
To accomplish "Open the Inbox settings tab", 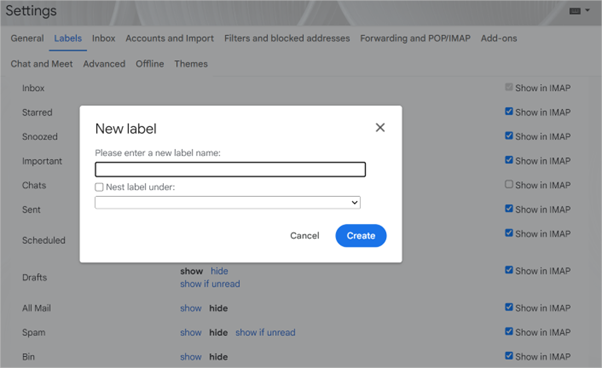I will [x=104, y=38].
